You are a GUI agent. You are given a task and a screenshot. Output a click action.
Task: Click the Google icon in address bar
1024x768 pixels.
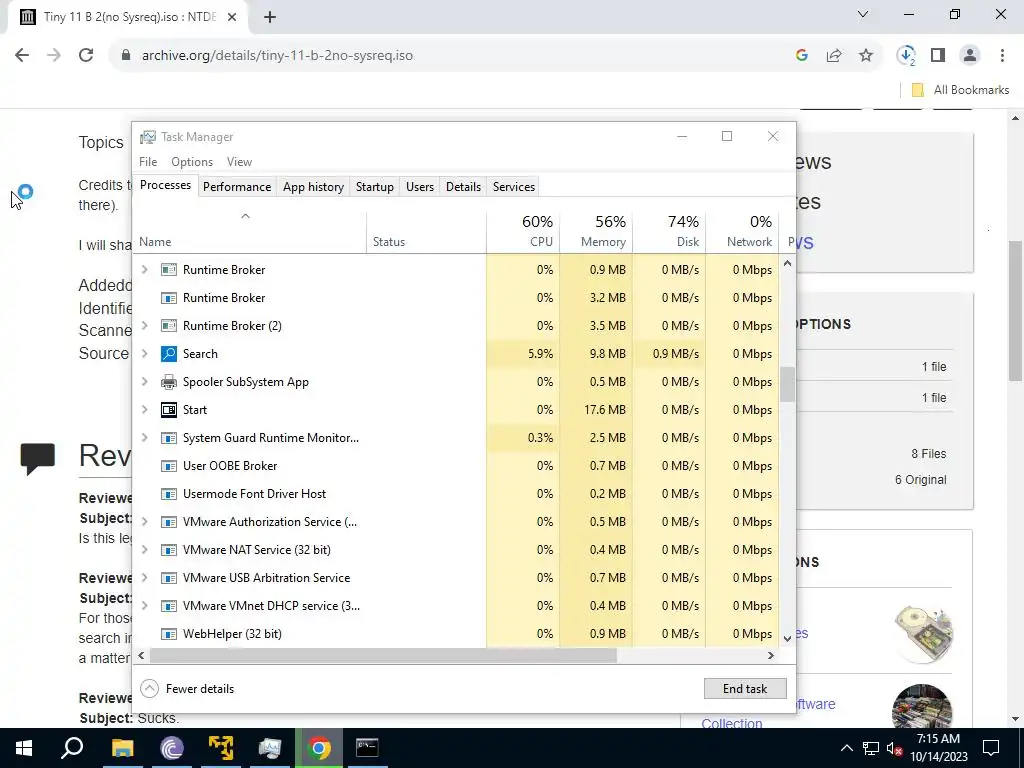pos(802,56)
